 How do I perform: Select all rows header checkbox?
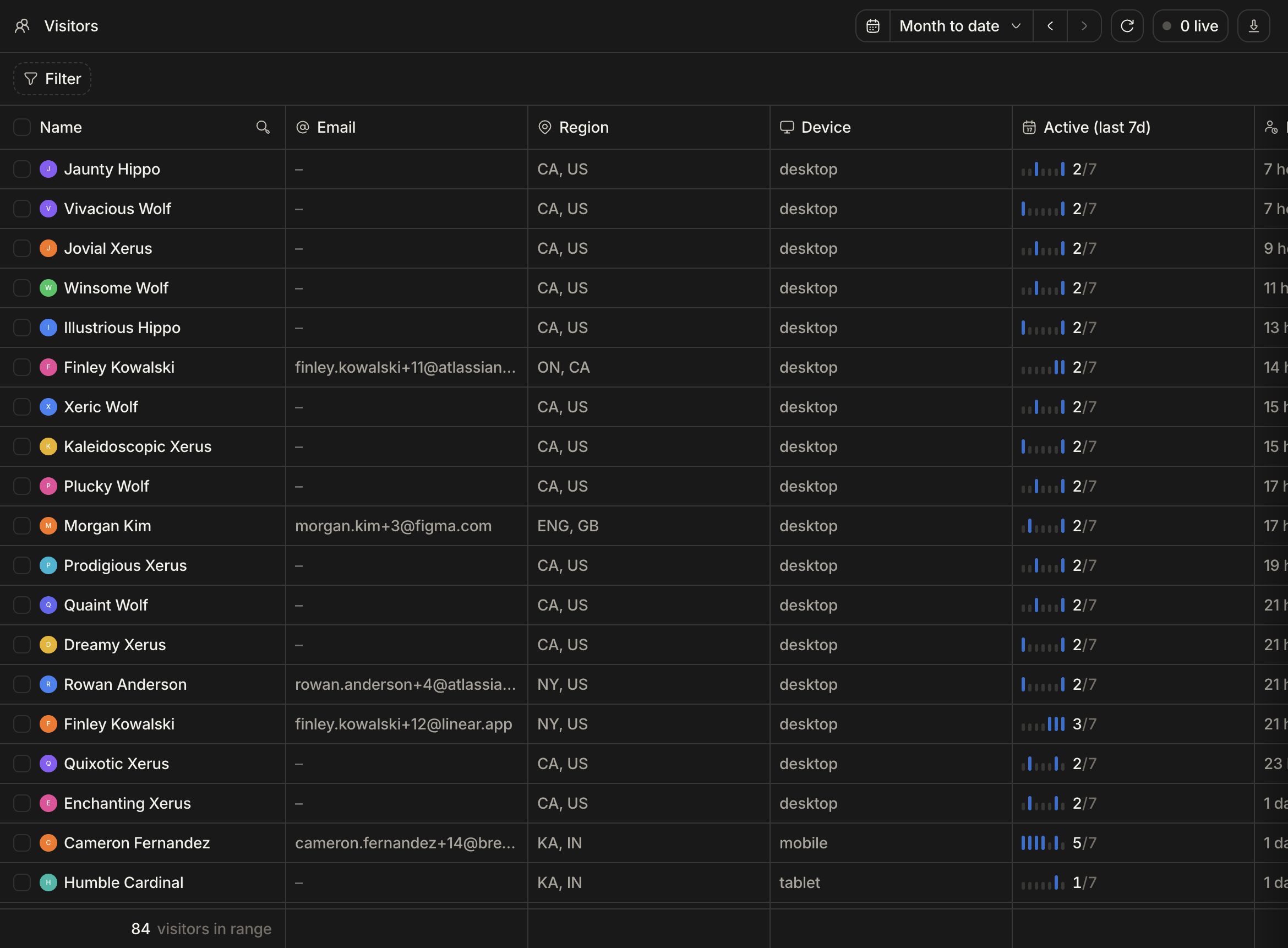(22, 127)
